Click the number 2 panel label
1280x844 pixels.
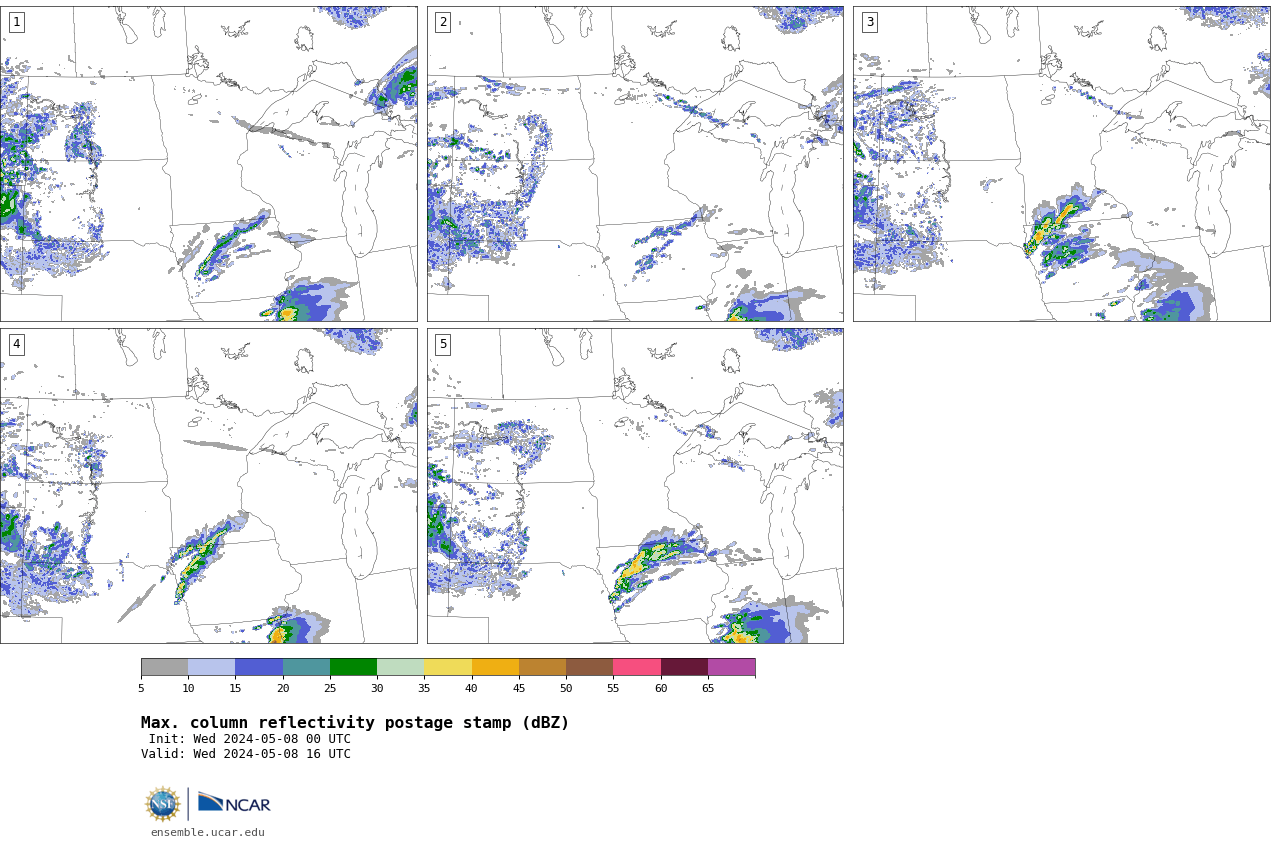(443, 22)
